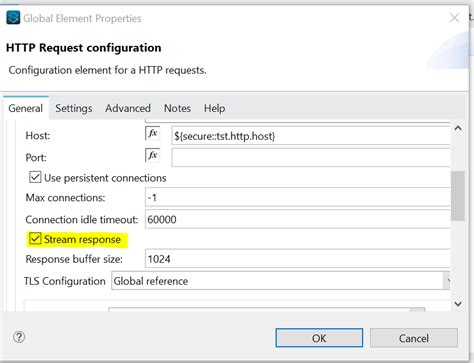This screenshot has height=363, width=474.
Task: Switch to the General tab
Action: (26, 108)
